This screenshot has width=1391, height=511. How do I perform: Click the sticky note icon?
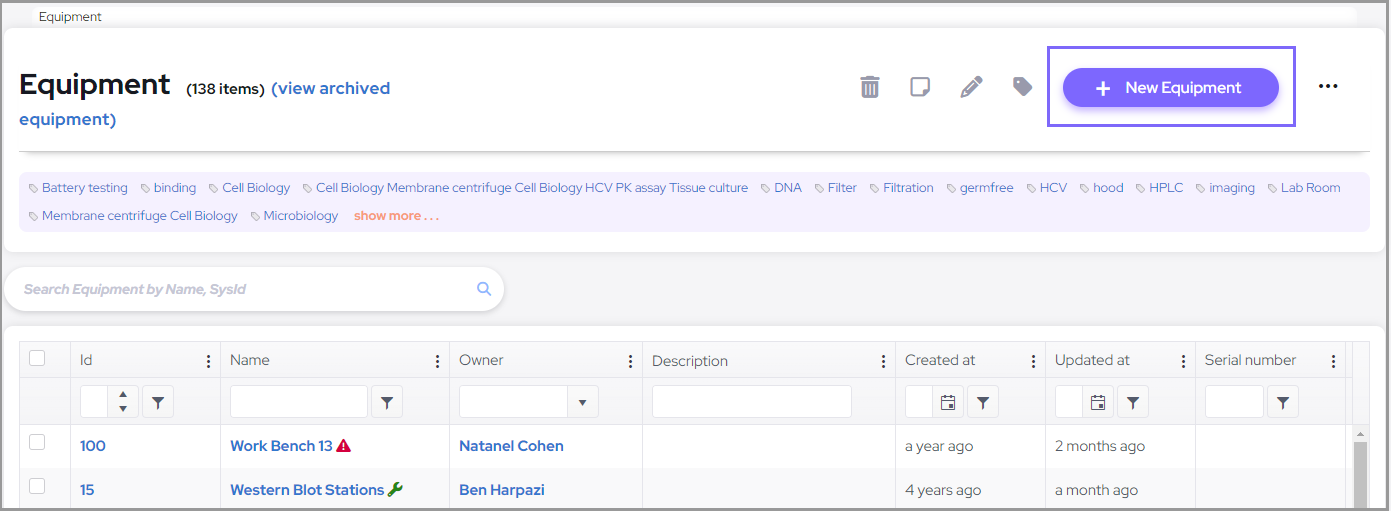click(920, 87)
